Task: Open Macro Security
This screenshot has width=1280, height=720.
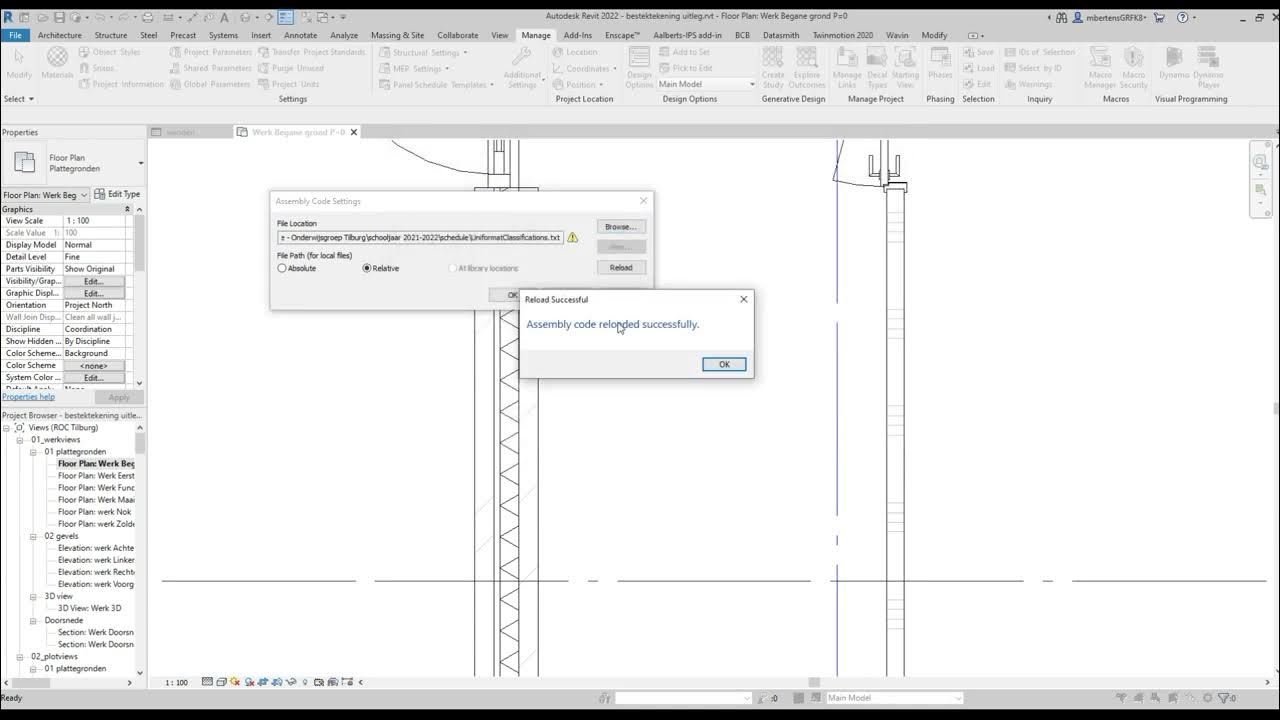Action: click(x=1133, y=66)
